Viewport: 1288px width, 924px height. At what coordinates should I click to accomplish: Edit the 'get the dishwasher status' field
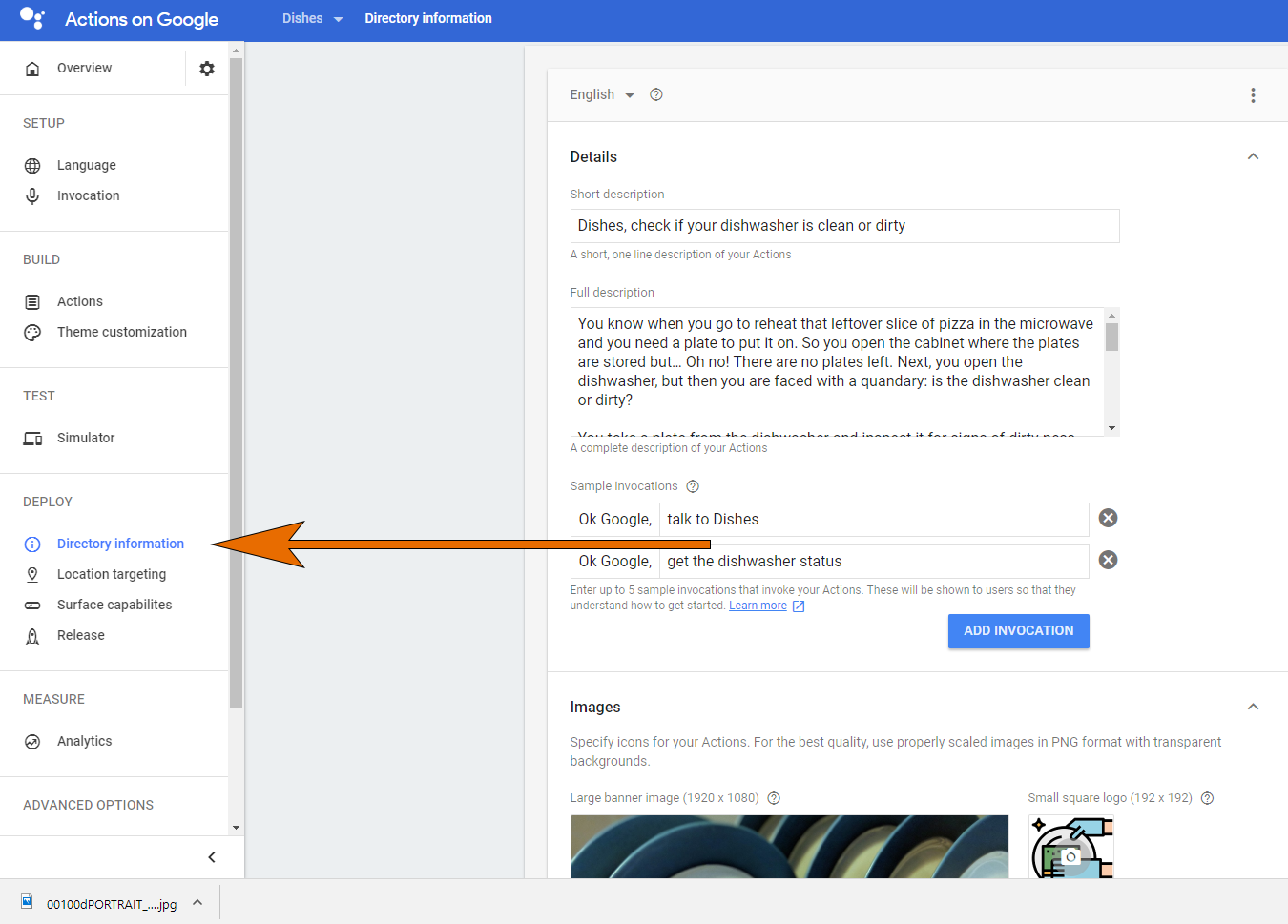[x=874, y=562]
